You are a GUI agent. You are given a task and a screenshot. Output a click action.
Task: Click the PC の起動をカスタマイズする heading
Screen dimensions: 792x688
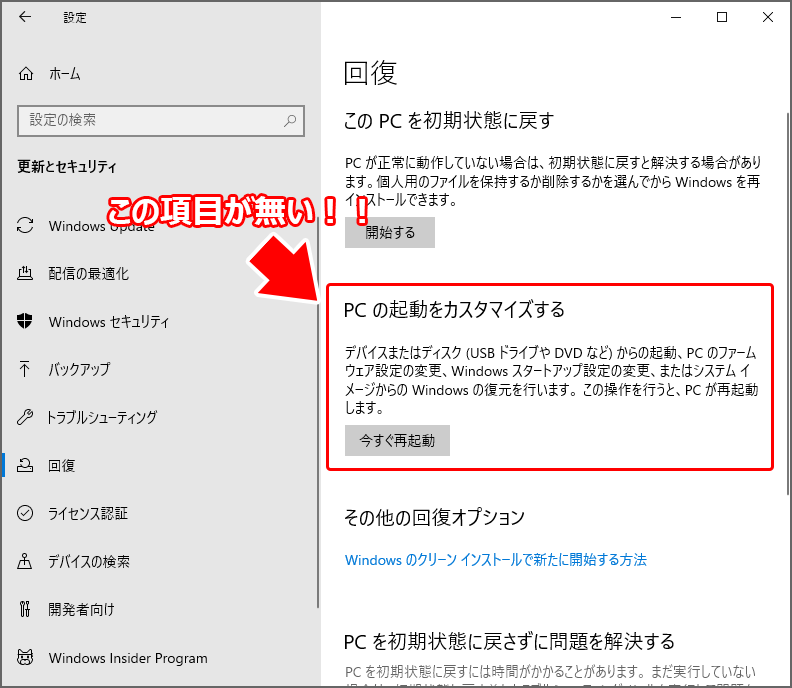[454, 310]
